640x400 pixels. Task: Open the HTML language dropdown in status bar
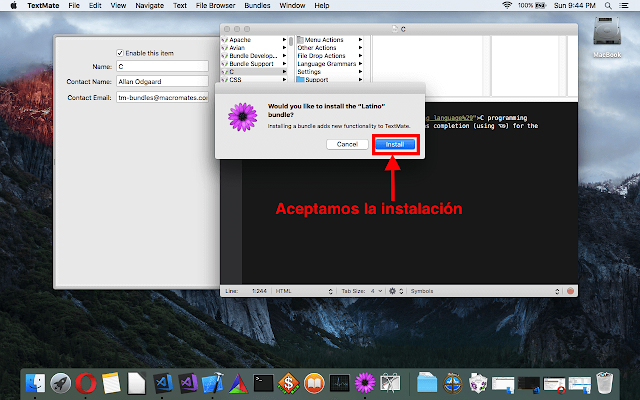coord(304,291)
